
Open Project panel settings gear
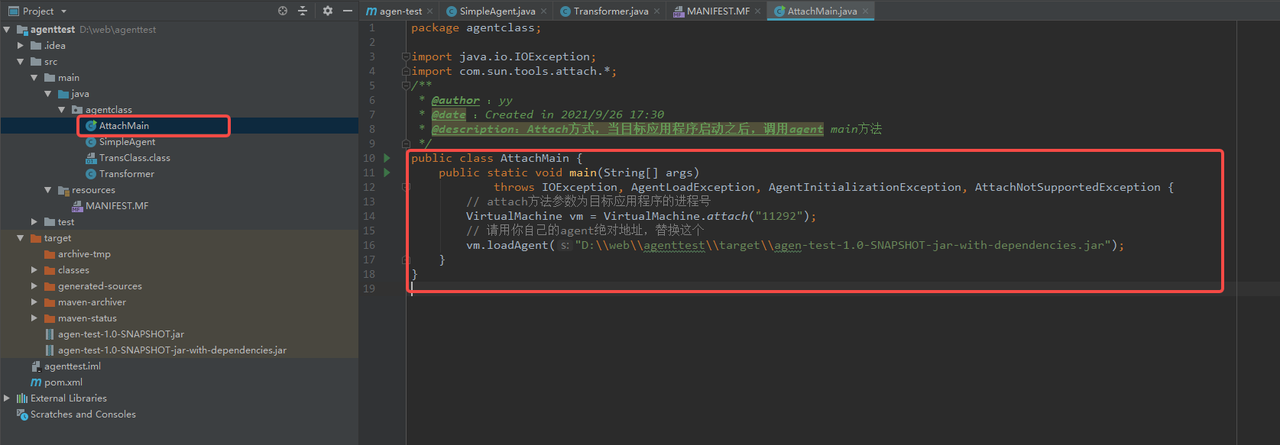coord(328,11)
